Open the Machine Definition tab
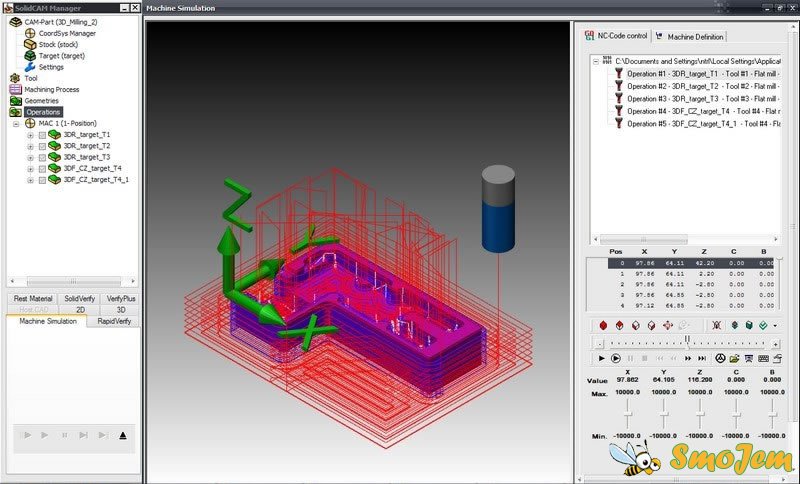This screenshot has width=800, height=484. [x=689, y=37]
